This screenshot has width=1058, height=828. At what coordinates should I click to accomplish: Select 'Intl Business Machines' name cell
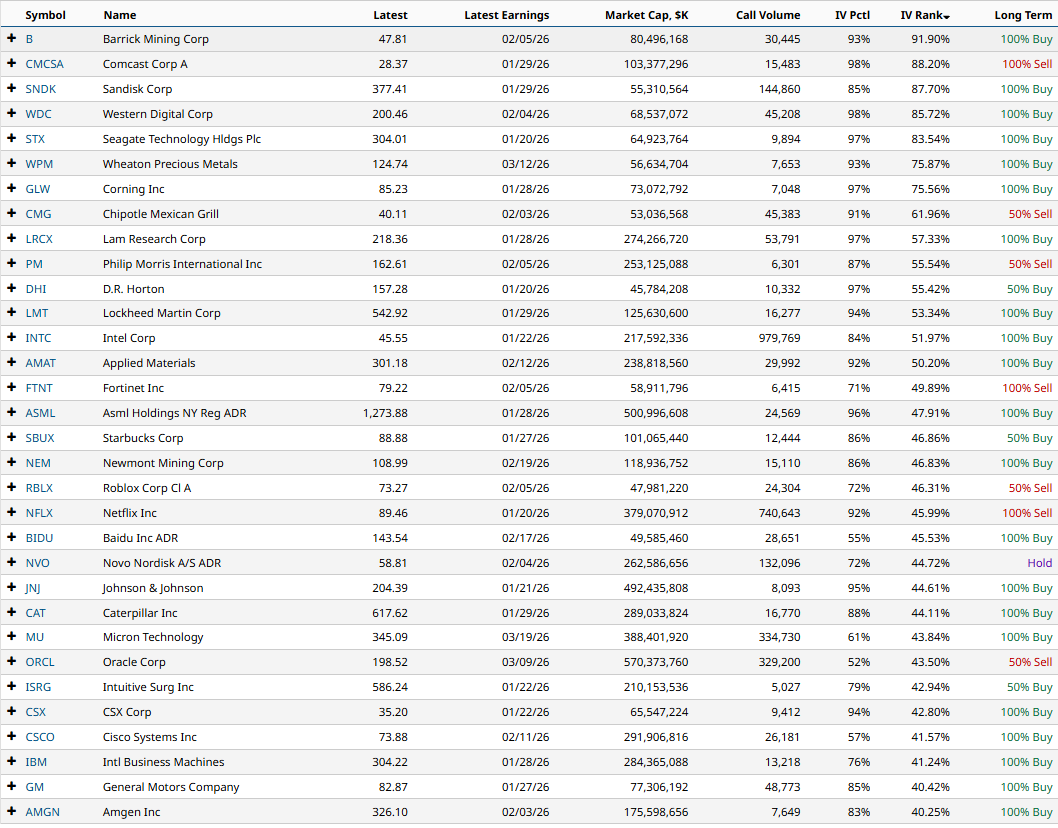coord(163,762)
